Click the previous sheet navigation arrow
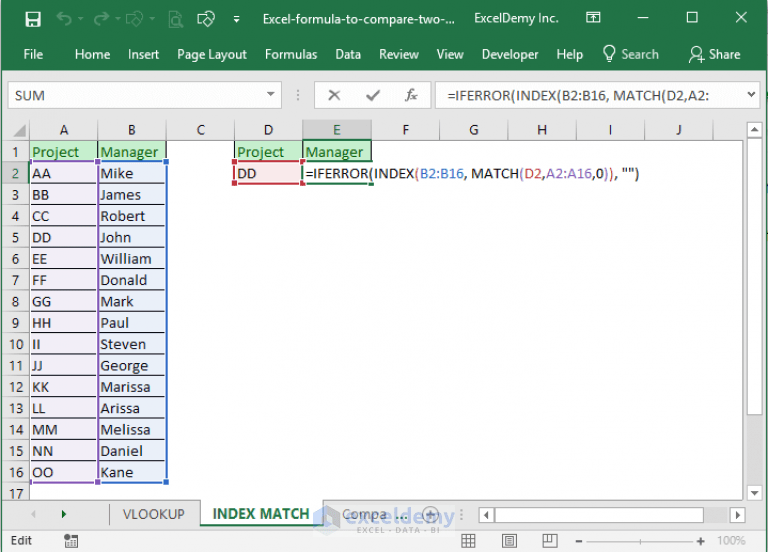The image size is (768, 552). (34, 514)
